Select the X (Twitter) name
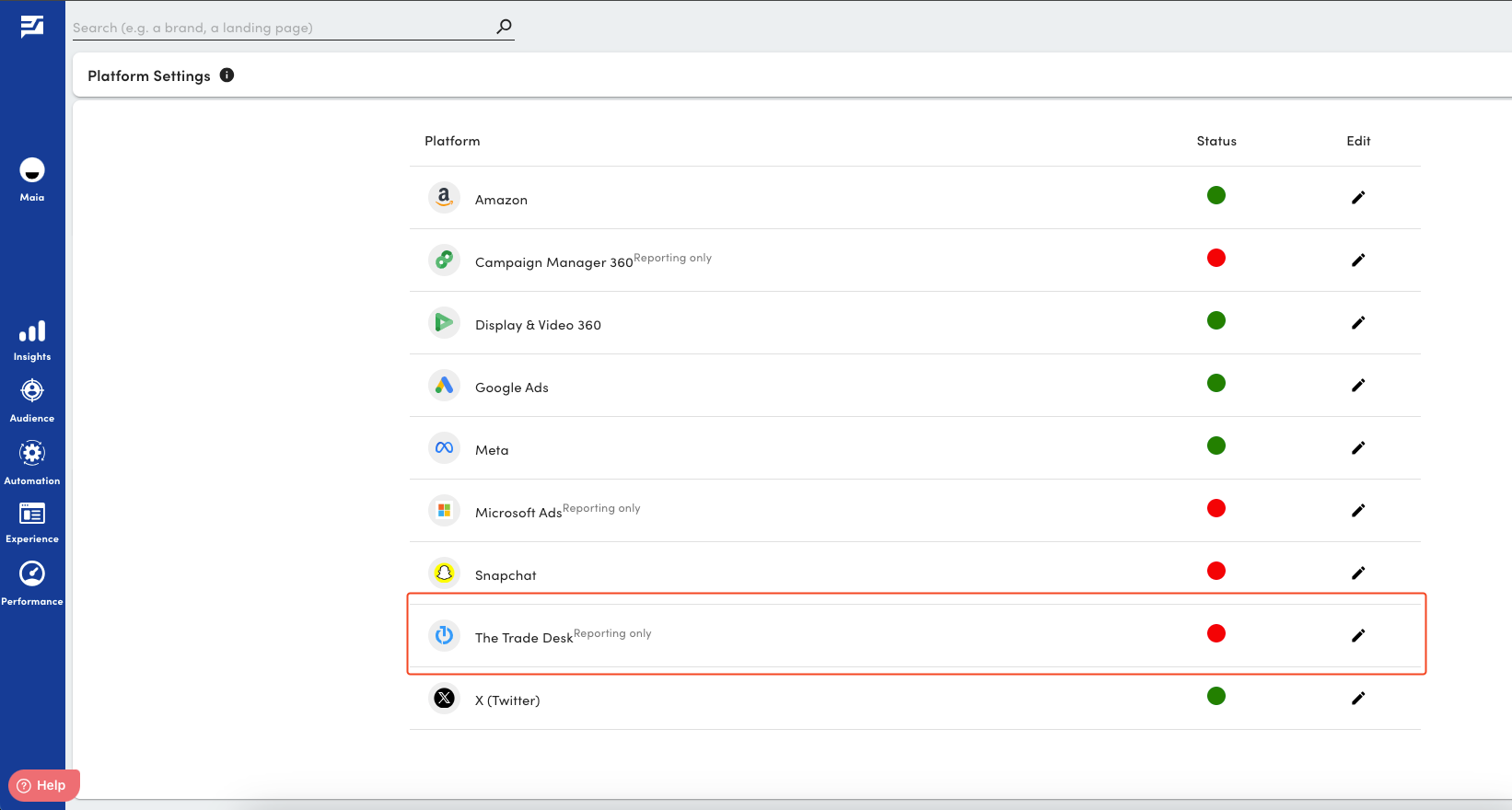The image size is (1512, 810). point(507,700)
